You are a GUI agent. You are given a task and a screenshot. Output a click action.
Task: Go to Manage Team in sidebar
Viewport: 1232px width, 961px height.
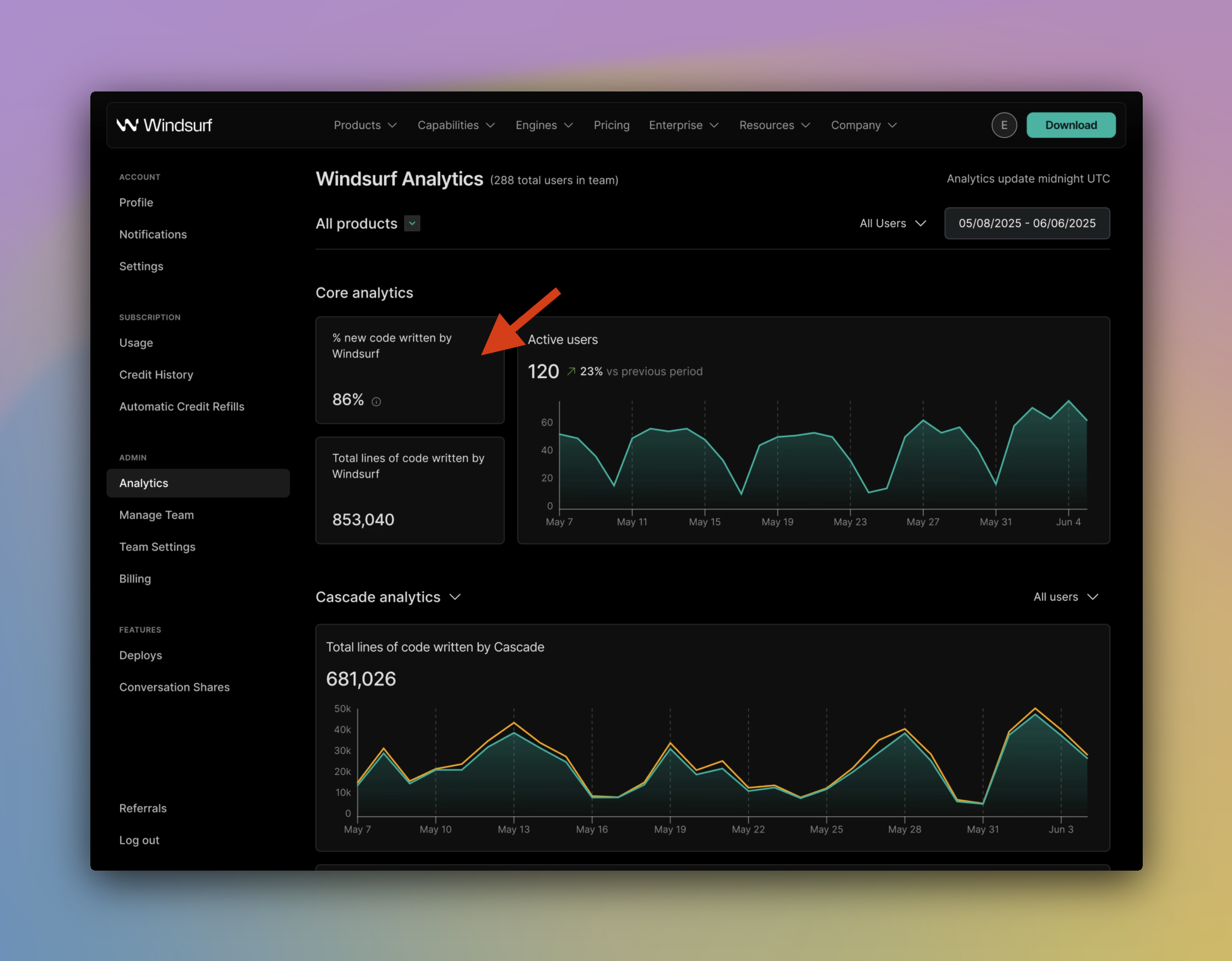tap(156, 515)
